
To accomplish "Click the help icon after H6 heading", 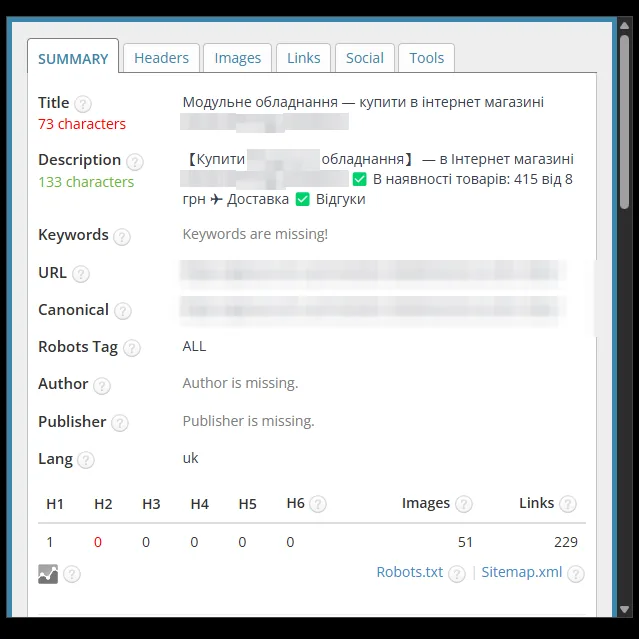I will 318,504.
